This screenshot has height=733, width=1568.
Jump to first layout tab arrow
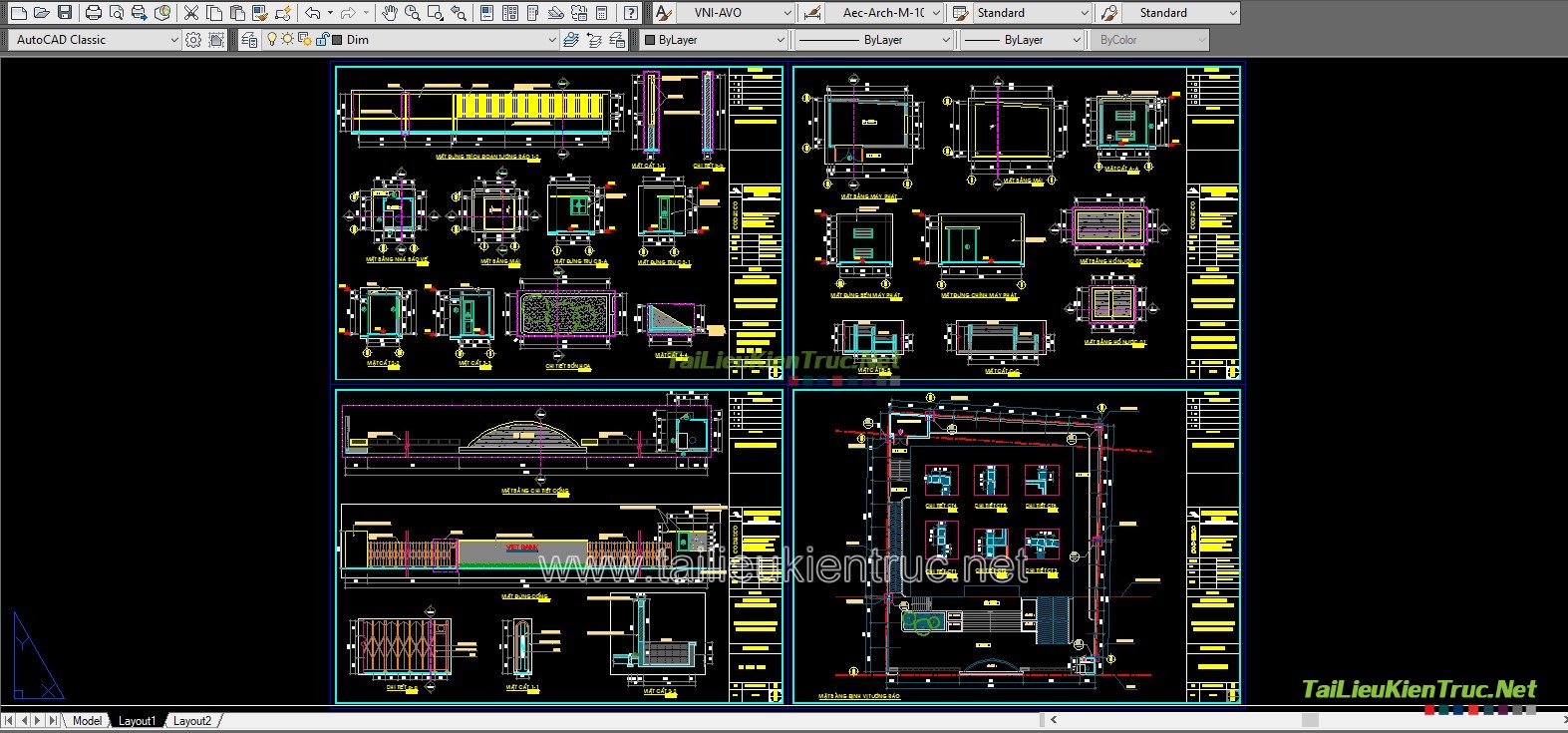point(9,720)
